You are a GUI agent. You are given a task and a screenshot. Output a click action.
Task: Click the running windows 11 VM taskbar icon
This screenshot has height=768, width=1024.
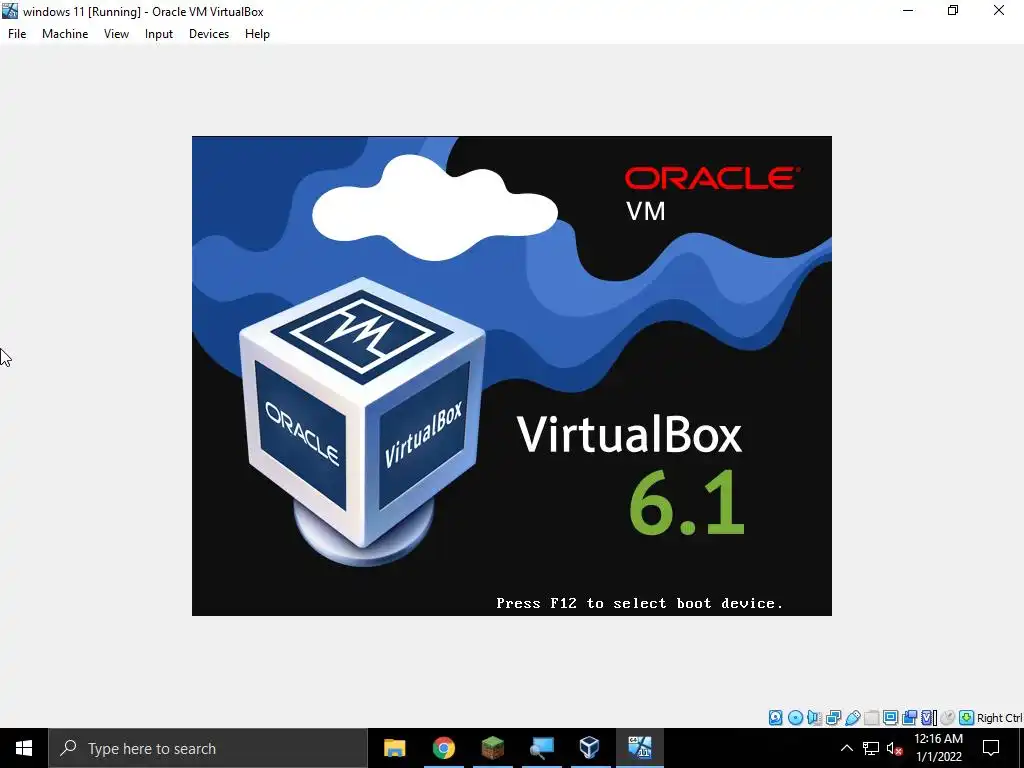[639, 748]
